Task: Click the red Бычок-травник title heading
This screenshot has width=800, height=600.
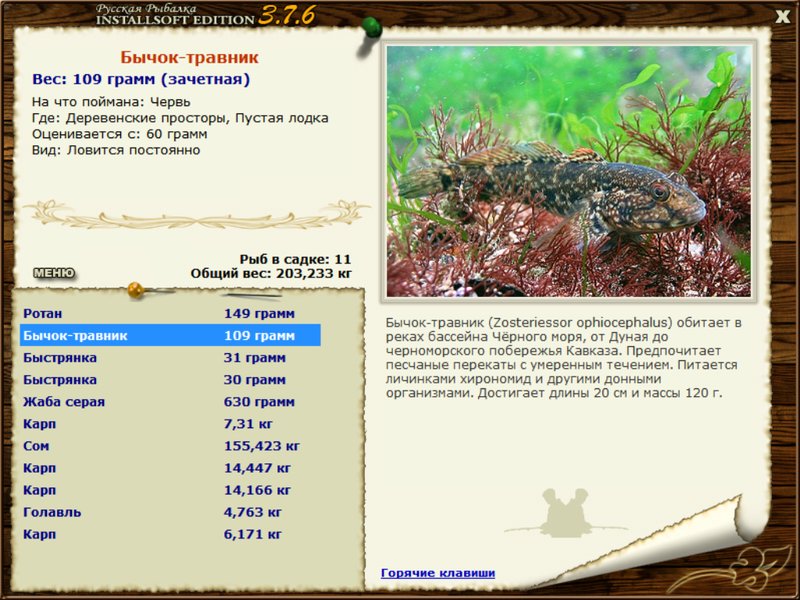Action: (x=190, y=57)
